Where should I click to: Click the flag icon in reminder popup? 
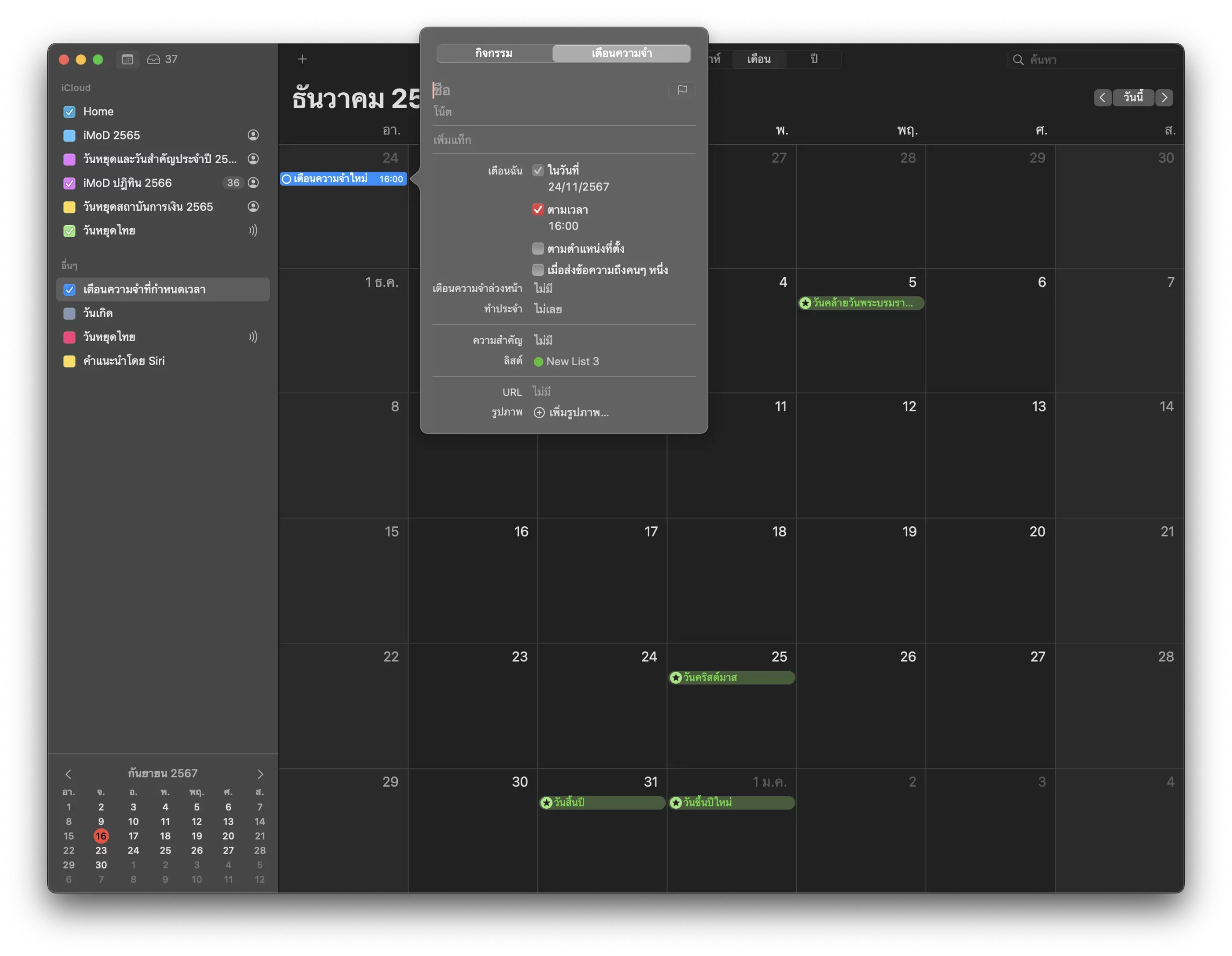tap(682, 89)
